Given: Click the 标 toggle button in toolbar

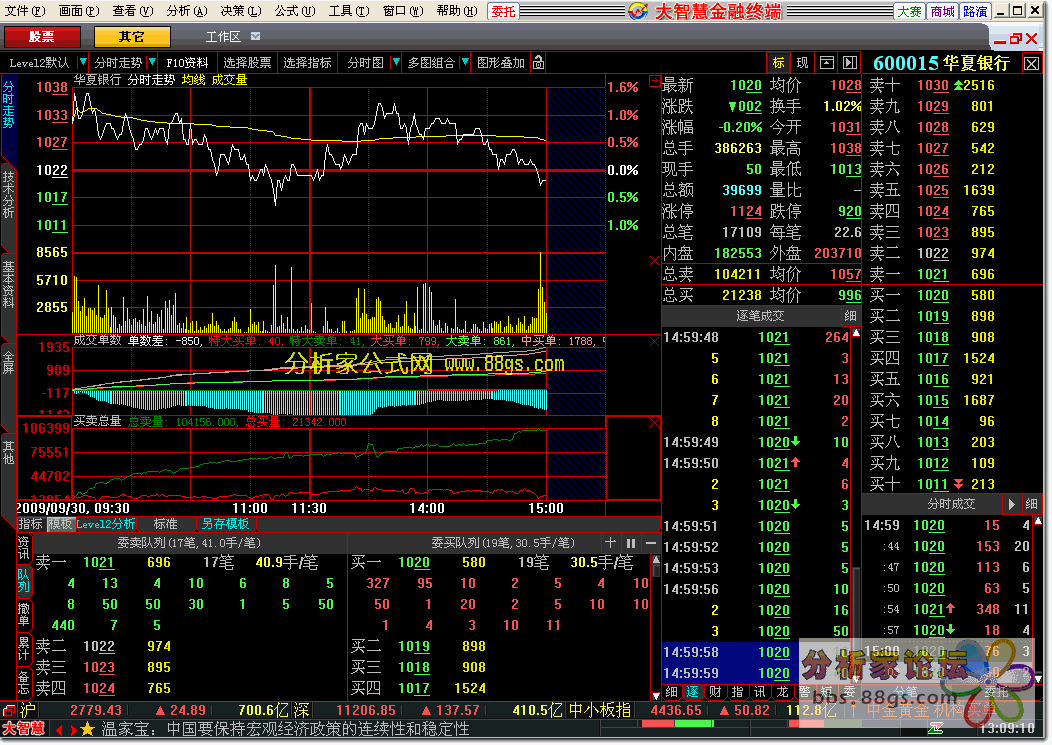Looking at the screenshot, I should 778,62.
